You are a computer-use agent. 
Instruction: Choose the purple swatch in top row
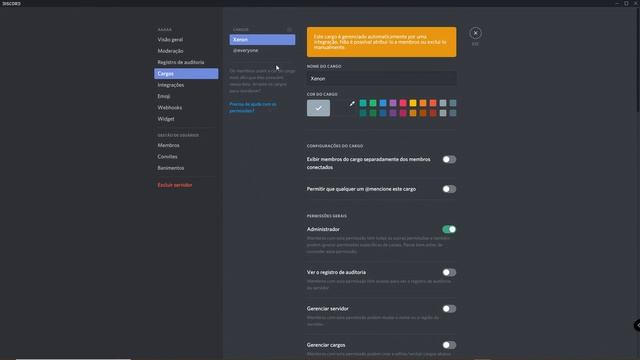(x=393, y=103)
